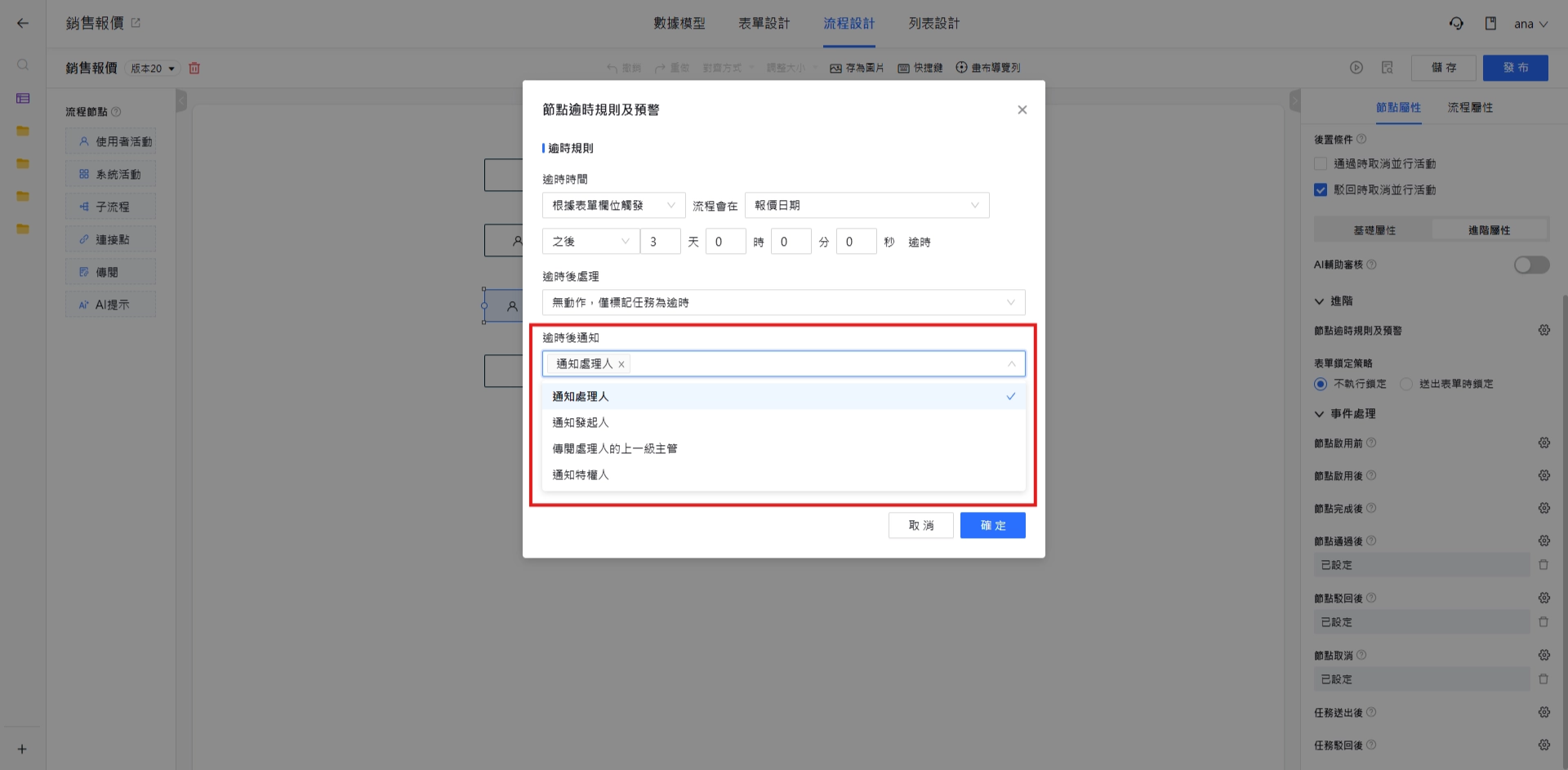Open the 之後 dropdown
This screenshot has width=1568, height=770.
(x=591, y=242)
